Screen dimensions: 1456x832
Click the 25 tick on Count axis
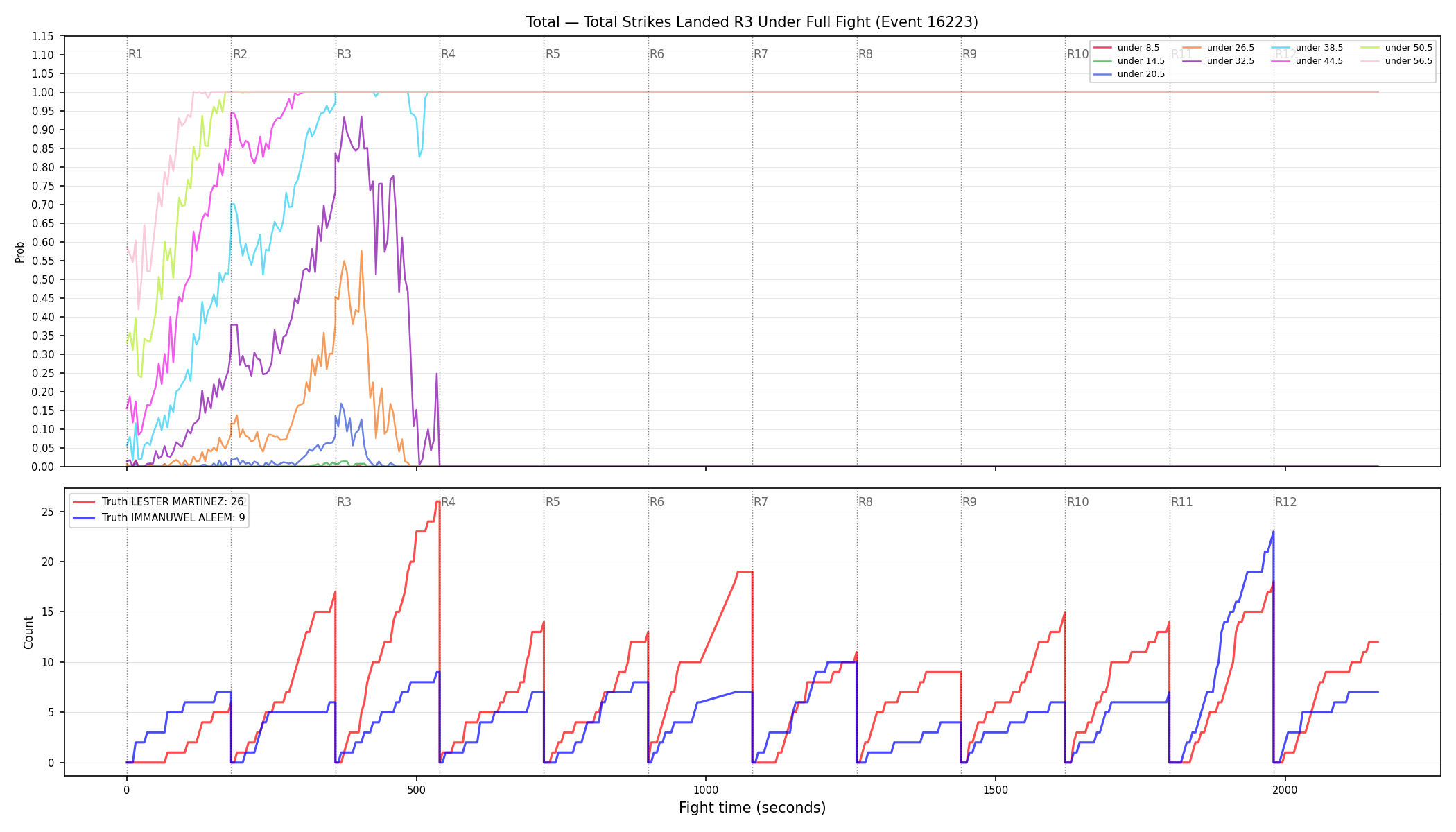48,512
